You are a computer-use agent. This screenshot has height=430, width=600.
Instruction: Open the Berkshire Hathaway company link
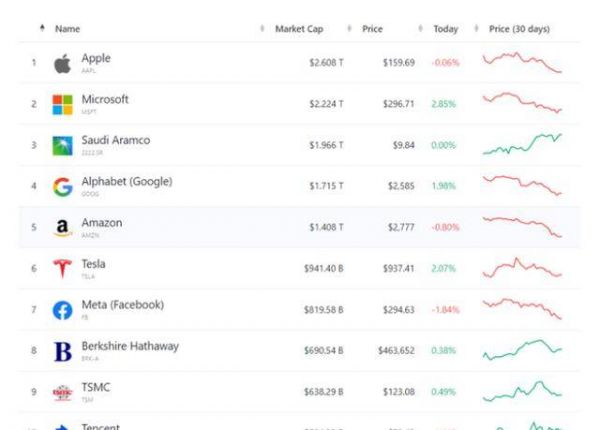(130, 346)
